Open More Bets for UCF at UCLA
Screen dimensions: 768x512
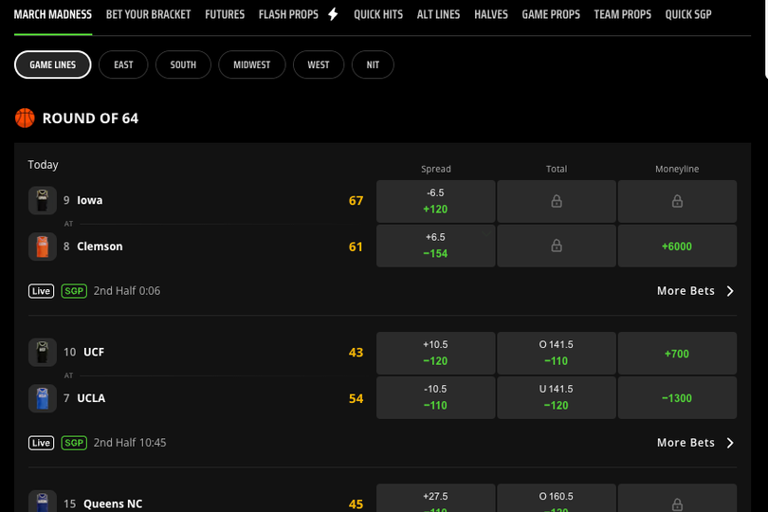click(686, 443)
